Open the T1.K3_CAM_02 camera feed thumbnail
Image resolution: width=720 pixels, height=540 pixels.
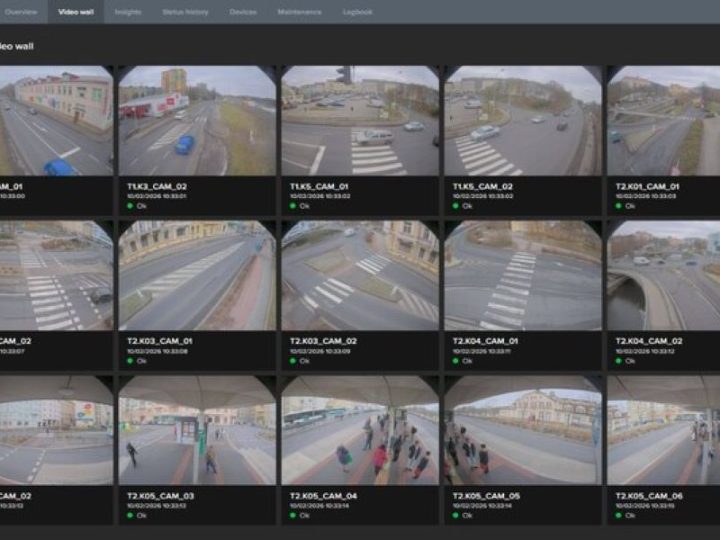pos(197,120)
